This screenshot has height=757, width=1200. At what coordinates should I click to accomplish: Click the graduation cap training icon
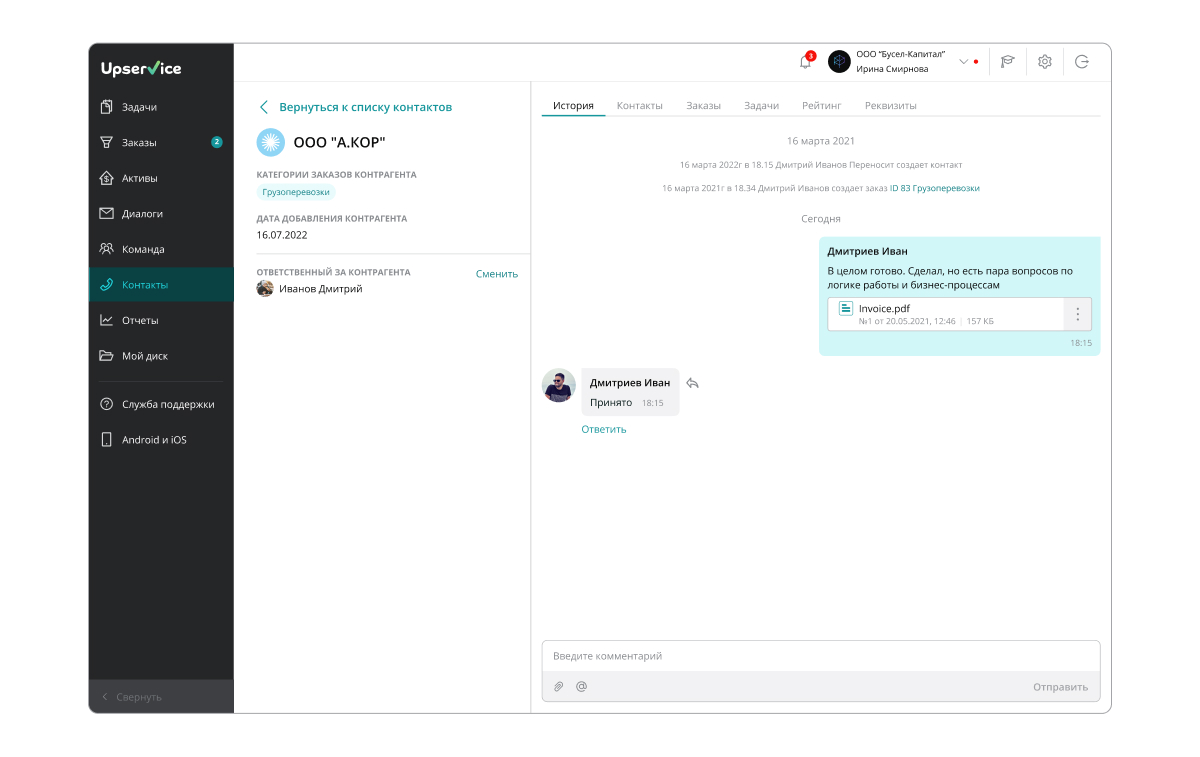[1007, 62]
